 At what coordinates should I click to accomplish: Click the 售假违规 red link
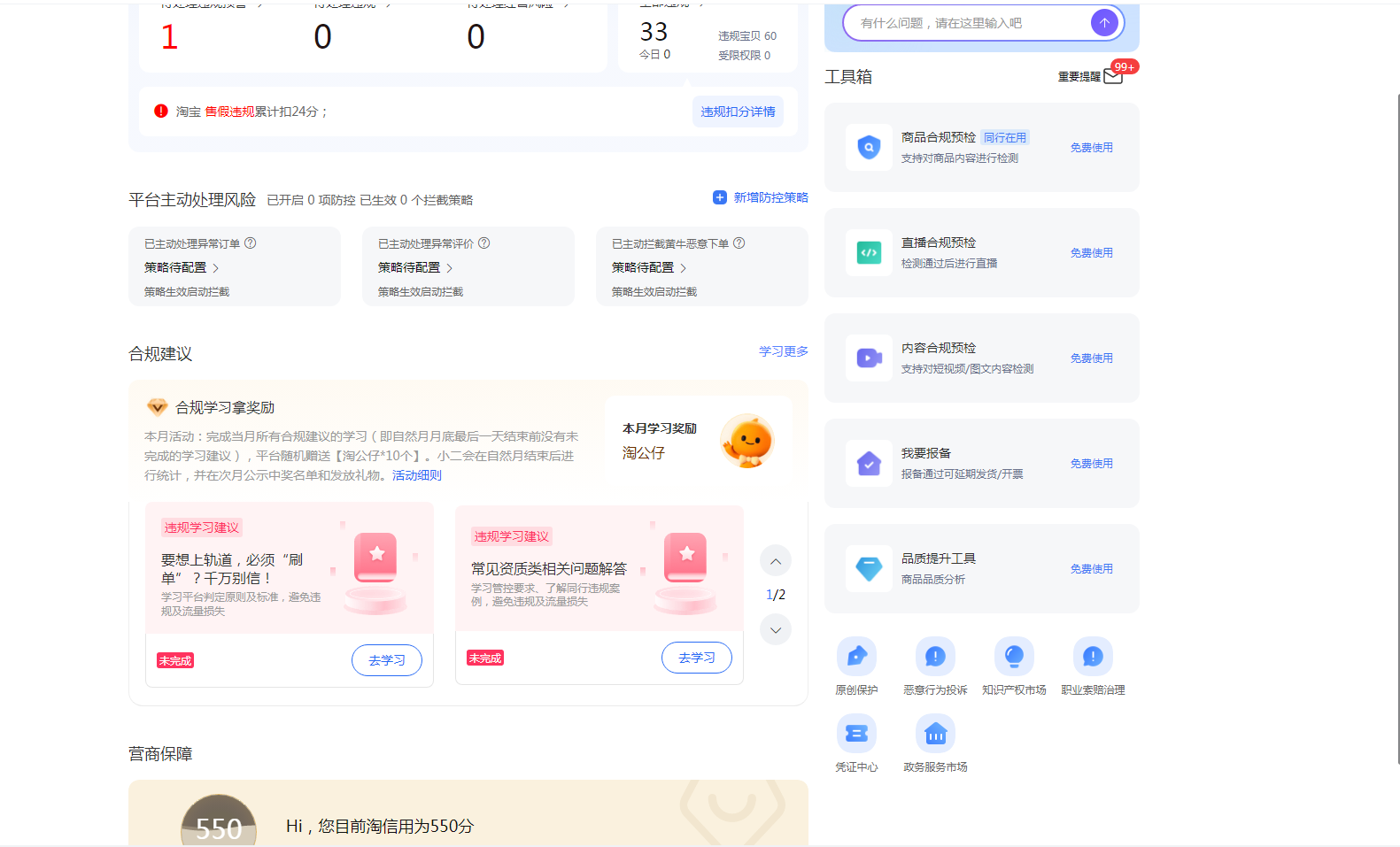point(230,112)
